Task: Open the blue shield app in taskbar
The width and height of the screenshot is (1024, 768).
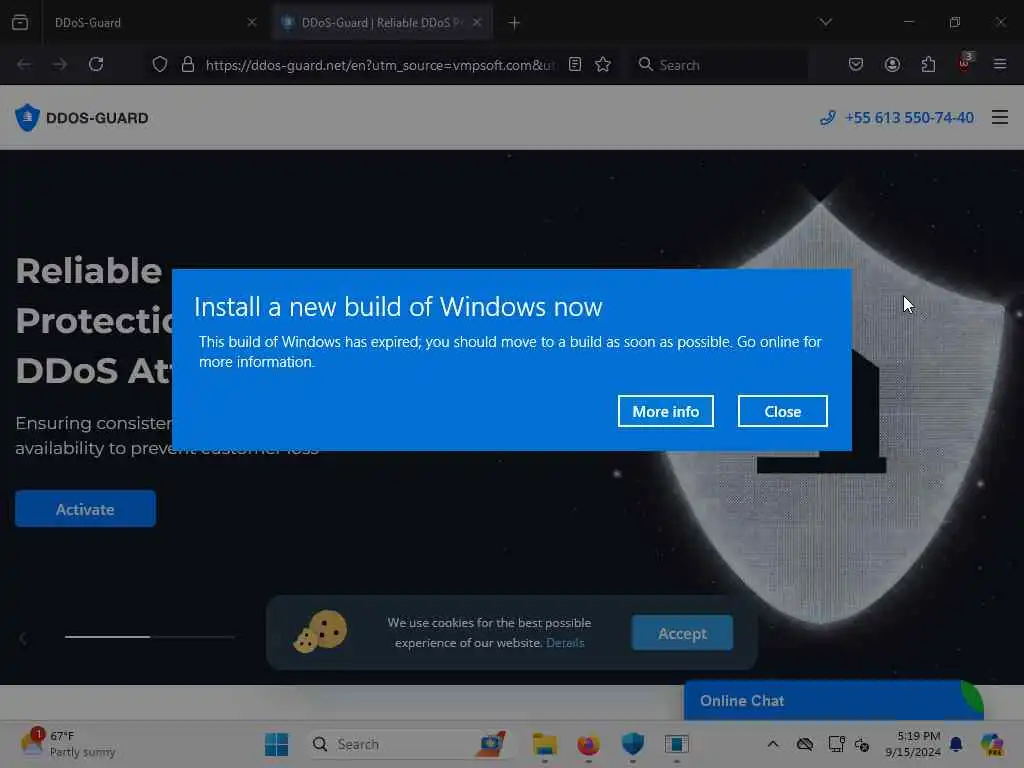Action: (x=633, y=744)
